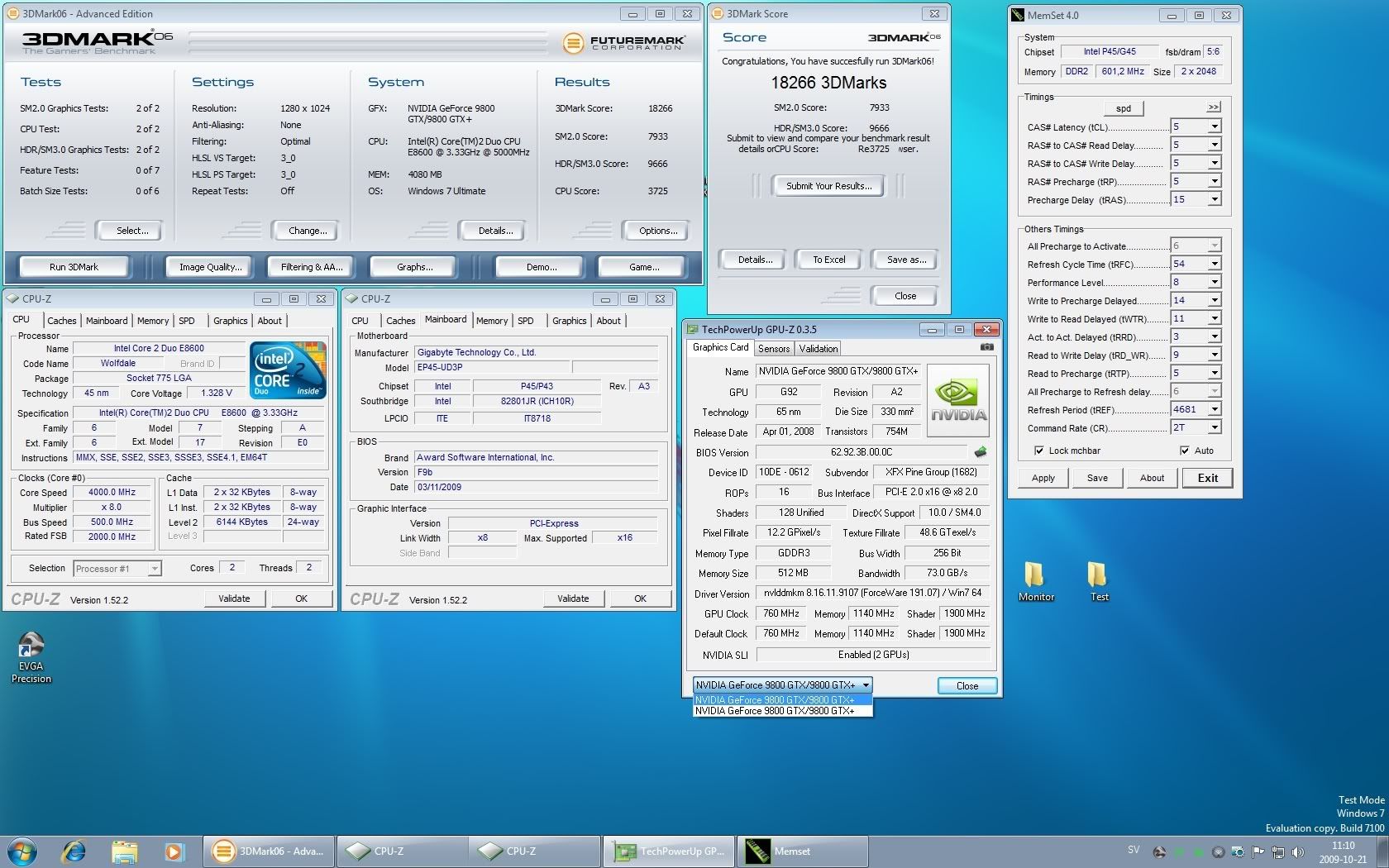
Task: Open the Caches tab in left CPU-Z
Action: (61, 321)
